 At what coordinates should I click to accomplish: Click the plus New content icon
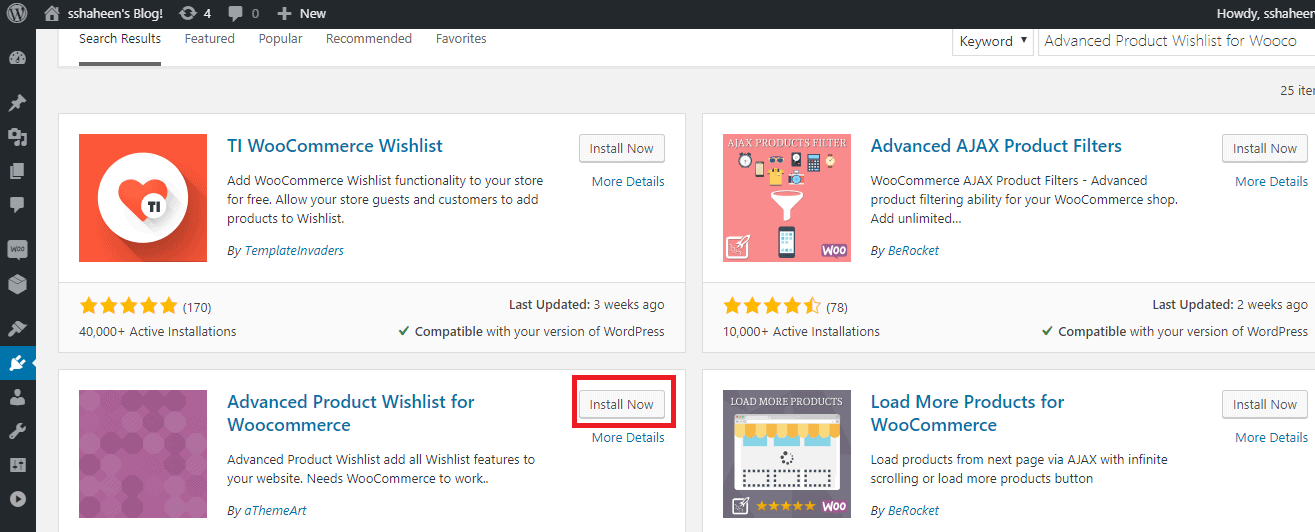click(284, 14)
